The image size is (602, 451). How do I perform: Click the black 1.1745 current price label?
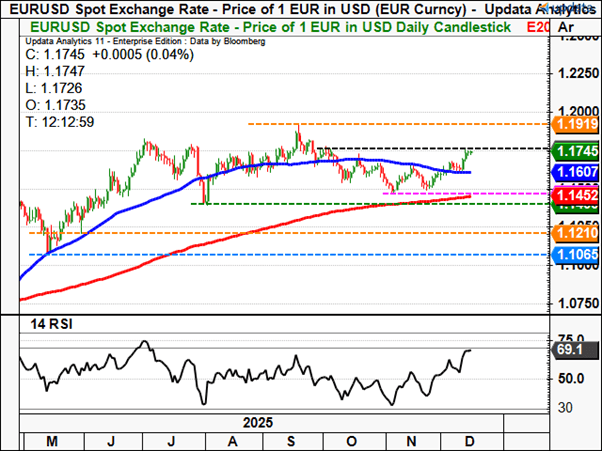coord(574,150)
